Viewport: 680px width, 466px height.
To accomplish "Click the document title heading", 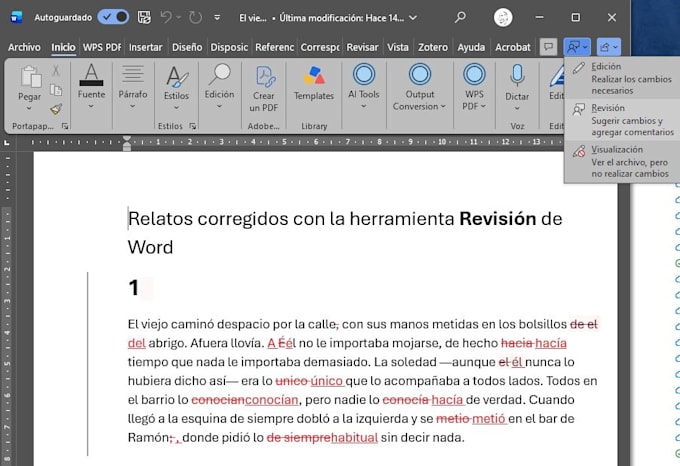I will [345, 233].
